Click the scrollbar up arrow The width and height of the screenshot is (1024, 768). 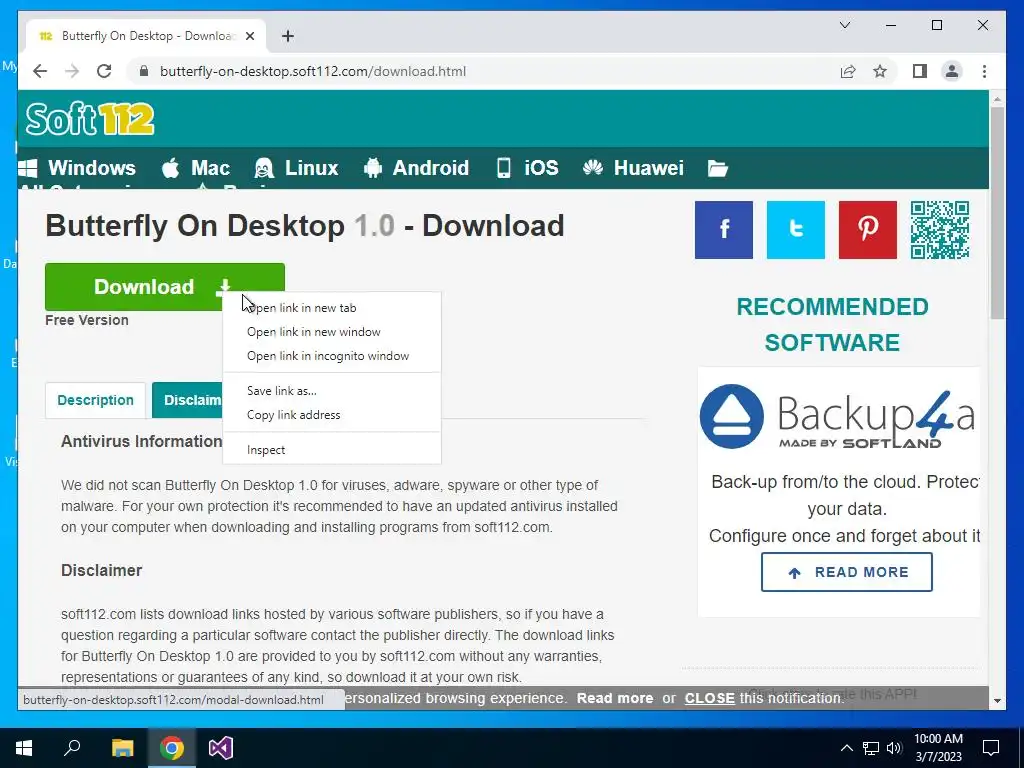click(997, 99)
